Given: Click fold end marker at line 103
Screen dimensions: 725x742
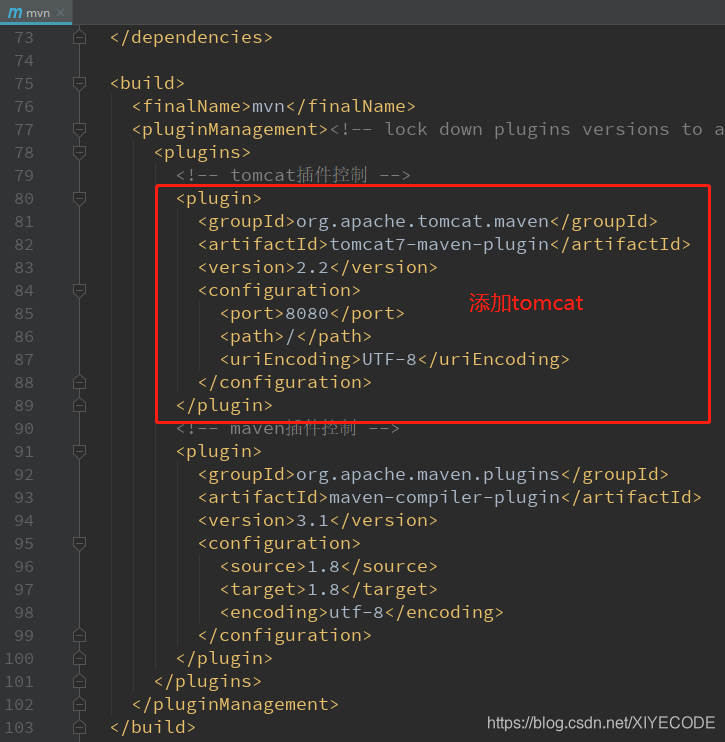Looking at the screenshot, I should (80, 727).
